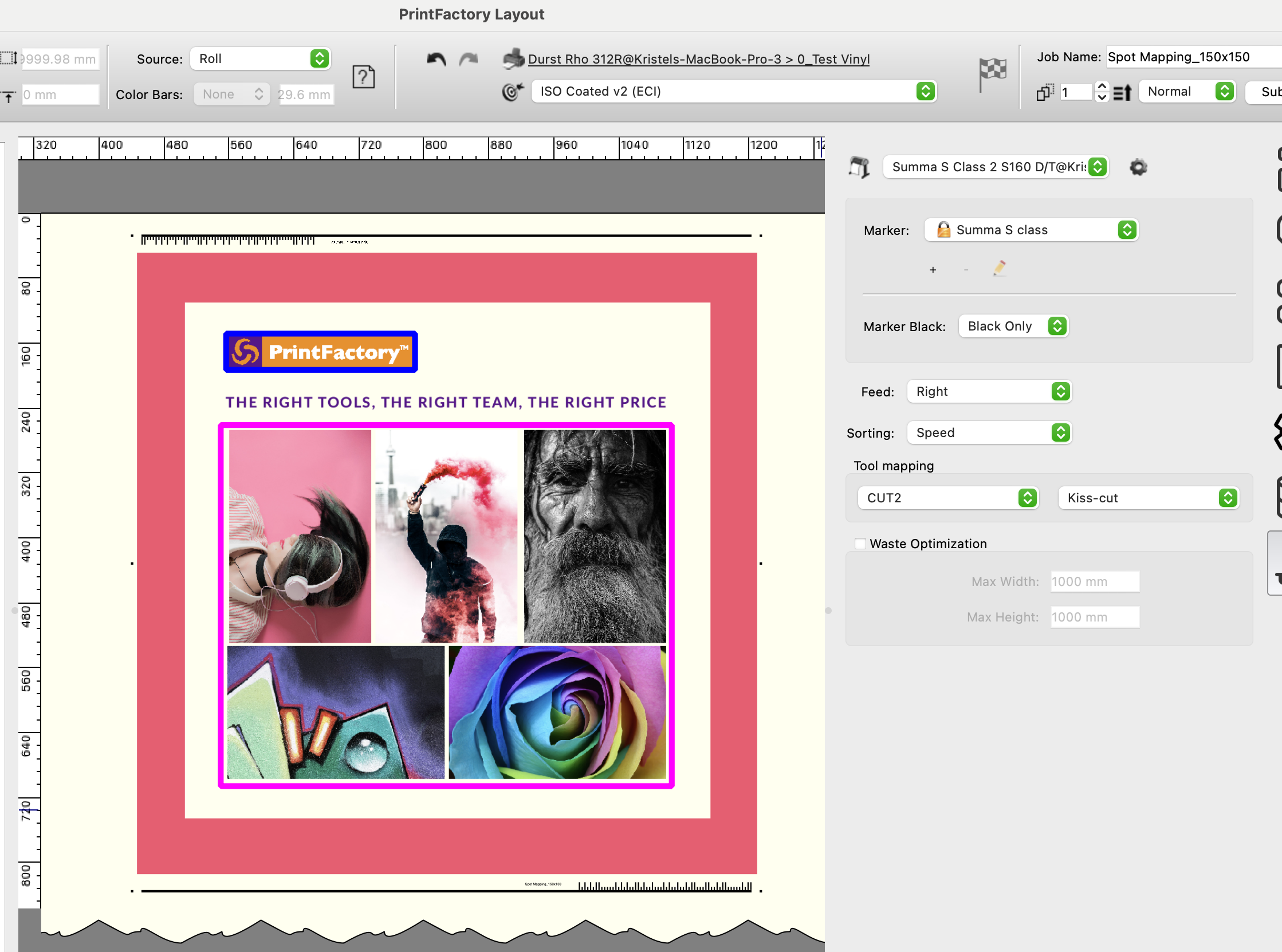Click the 0 mm margin input field
1282x952 pixels.
(61, 95)
